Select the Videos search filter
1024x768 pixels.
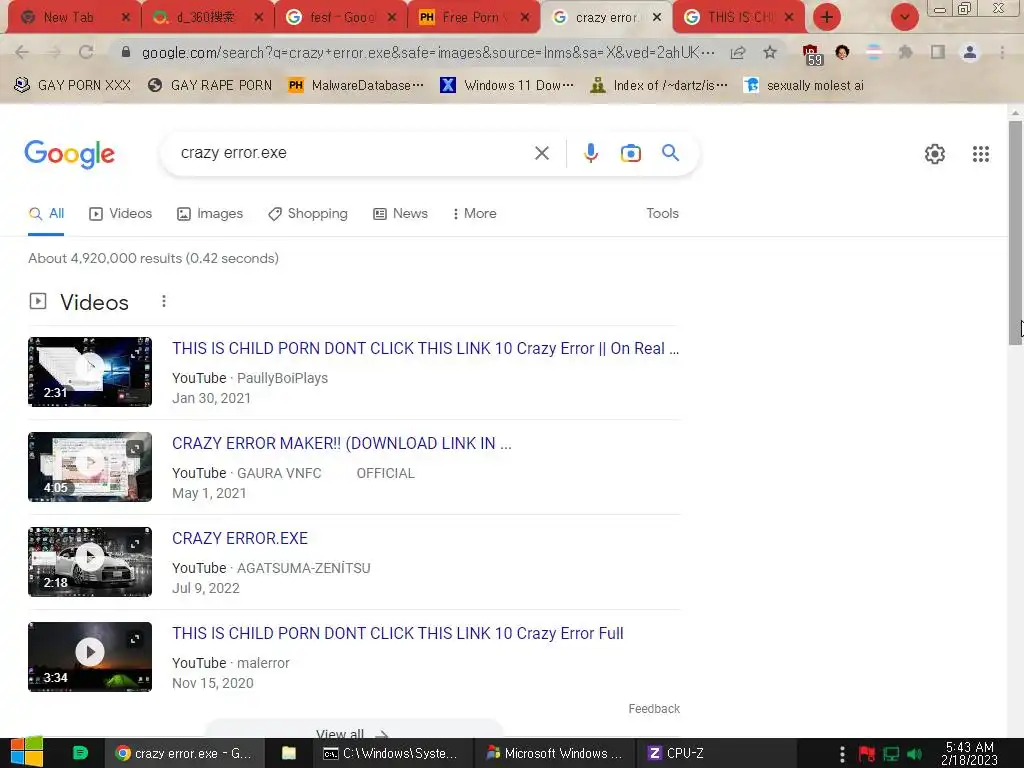pyautogui.click(x=121, y=214)
